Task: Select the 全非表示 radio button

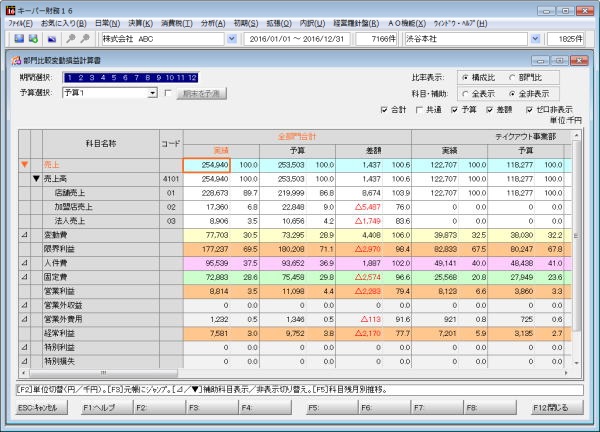Action: point(512,94)
